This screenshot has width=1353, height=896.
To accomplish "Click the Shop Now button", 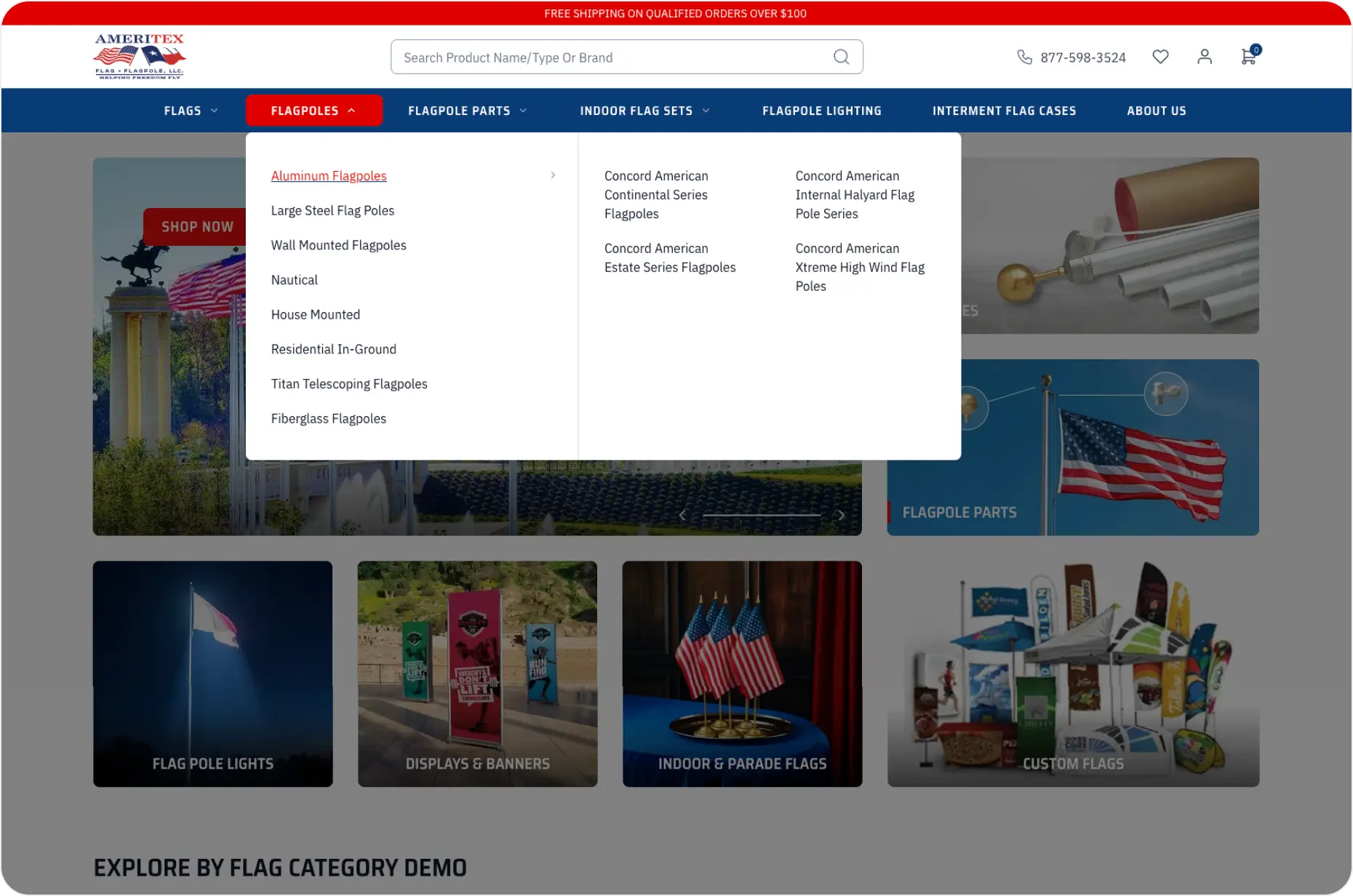I will pyautogui.click(x=196, y=227).
